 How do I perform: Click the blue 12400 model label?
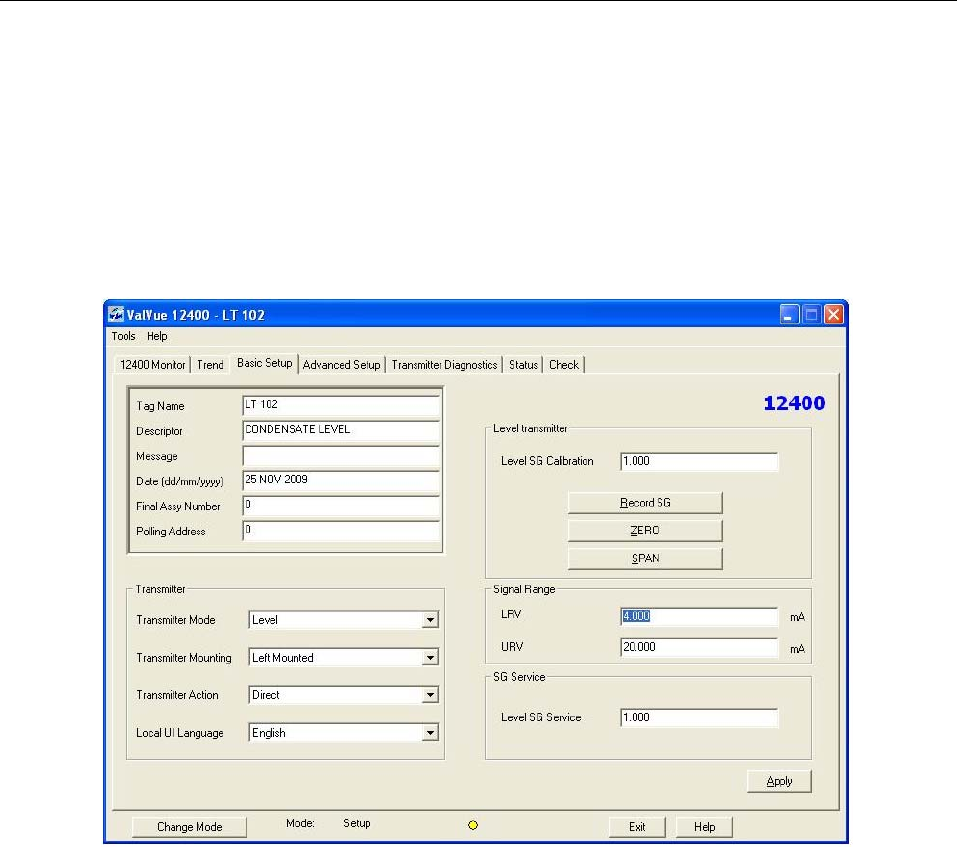(794, 403)
